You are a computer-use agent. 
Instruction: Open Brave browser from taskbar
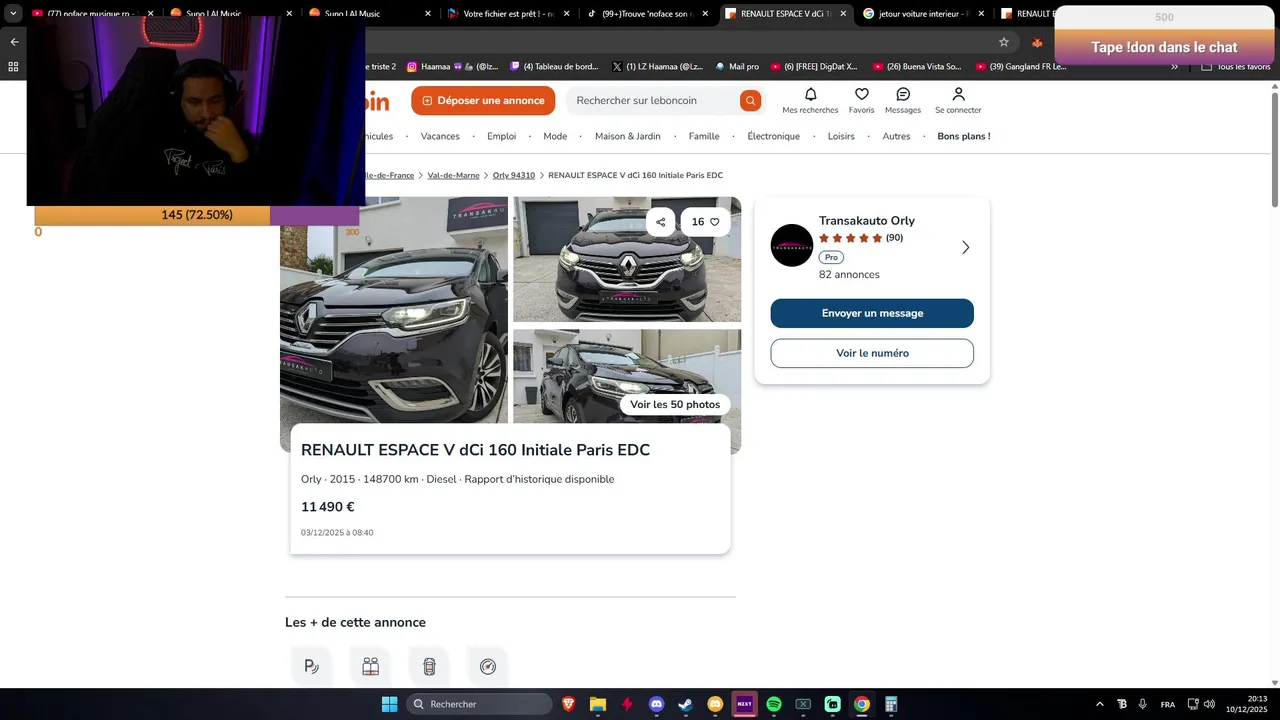pos(569,704)
